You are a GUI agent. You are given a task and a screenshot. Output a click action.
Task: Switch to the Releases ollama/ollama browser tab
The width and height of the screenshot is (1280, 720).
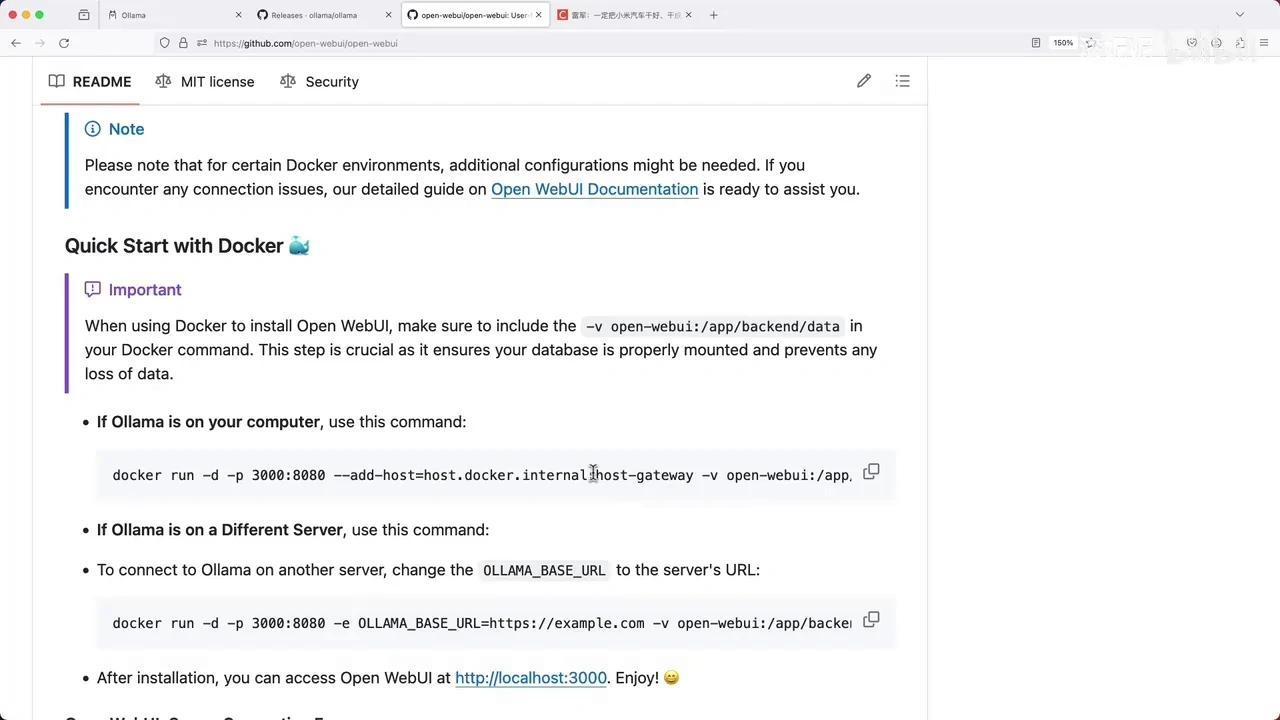pos(320,15)
